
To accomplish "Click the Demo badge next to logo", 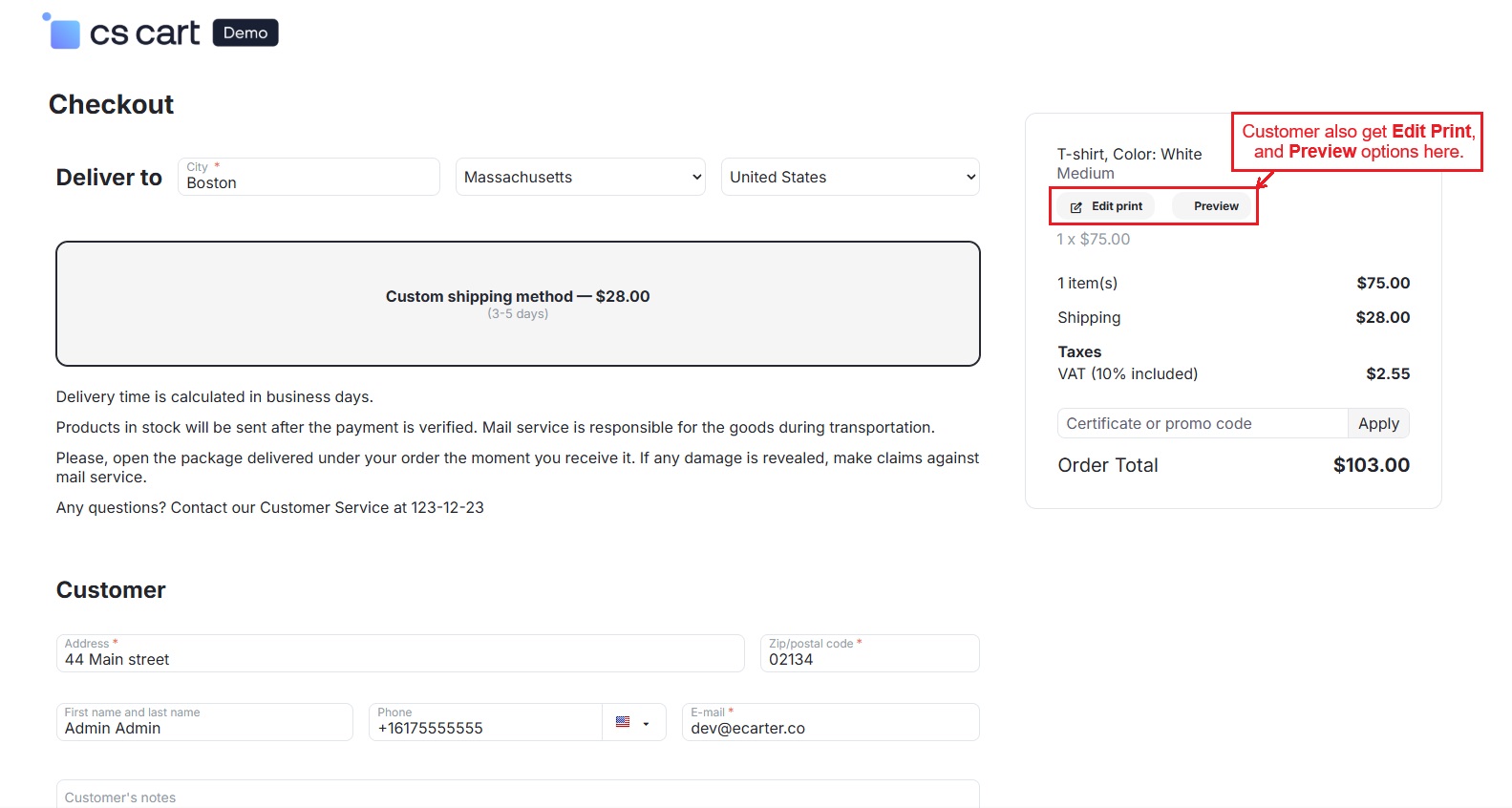I will coord(245,32).
